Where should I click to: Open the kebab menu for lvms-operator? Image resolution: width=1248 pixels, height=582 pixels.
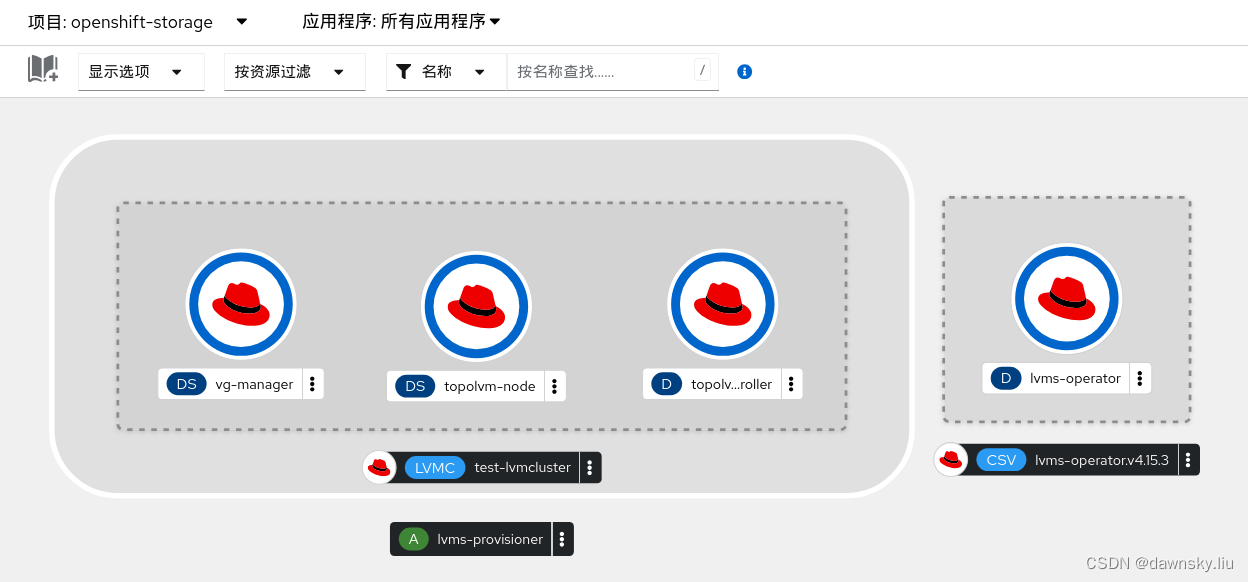[x=1140, y=378]
